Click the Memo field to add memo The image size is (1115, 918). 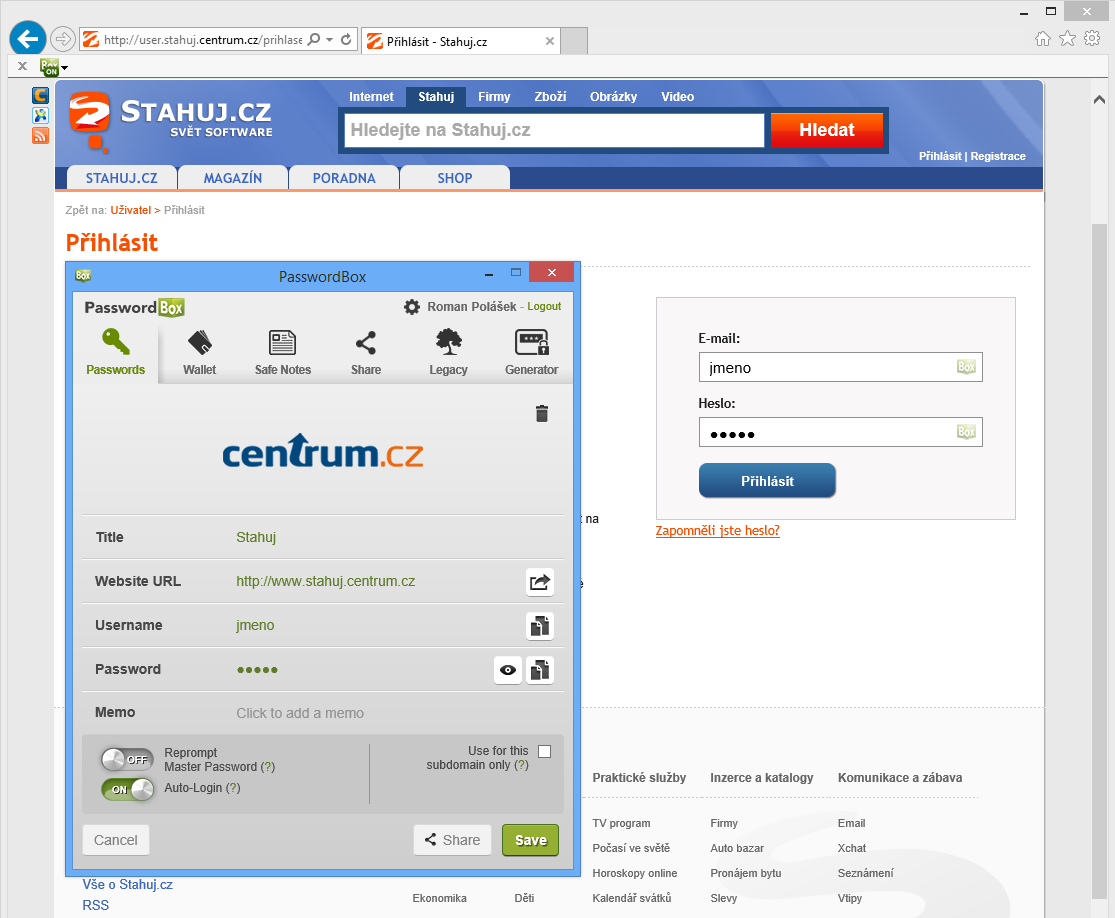300,713
